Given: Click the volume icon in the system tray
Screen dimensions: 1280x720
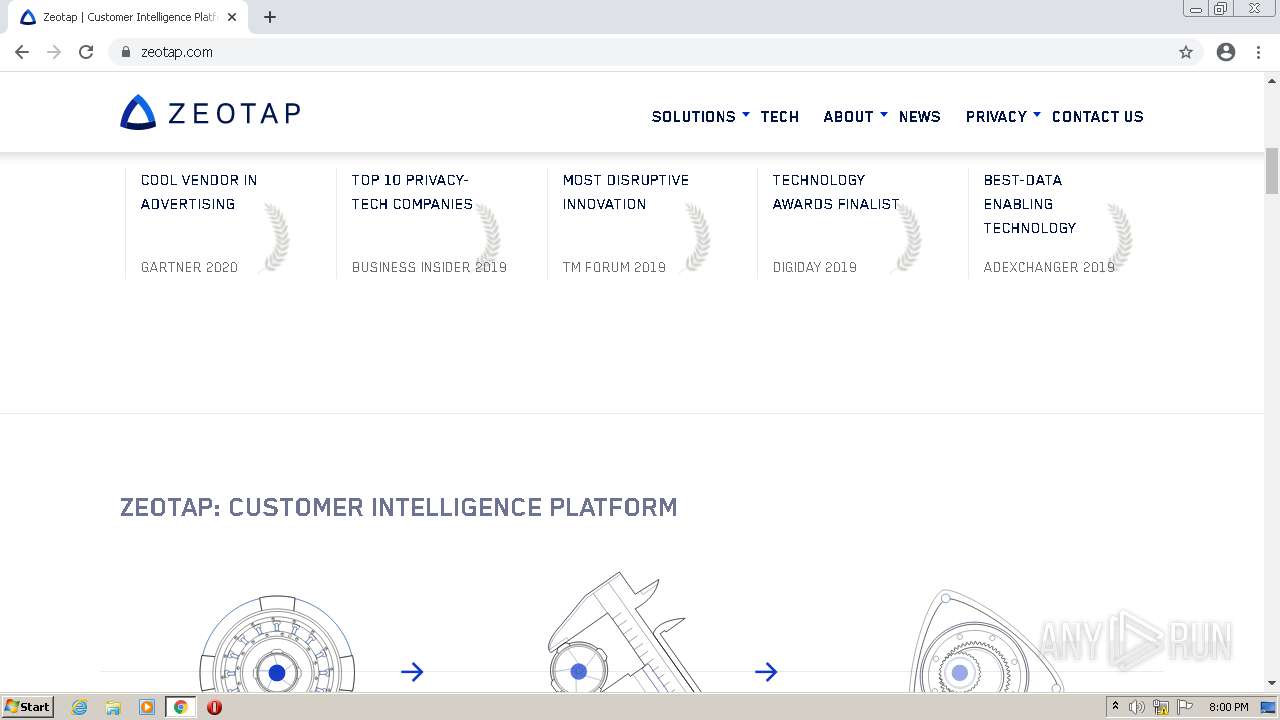Looking at the screenshot, I should click(1137, 707).
